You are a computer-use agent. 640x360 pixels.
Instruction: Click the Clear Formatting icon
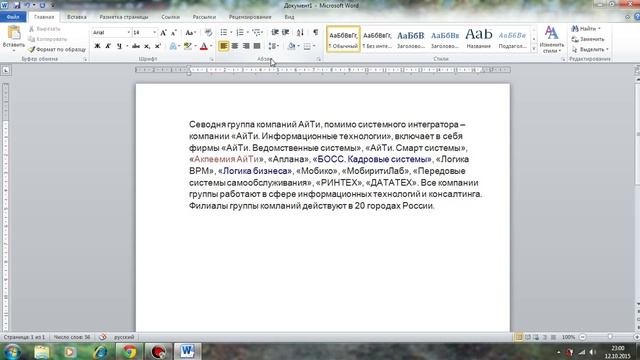click(x=208, y=33)
